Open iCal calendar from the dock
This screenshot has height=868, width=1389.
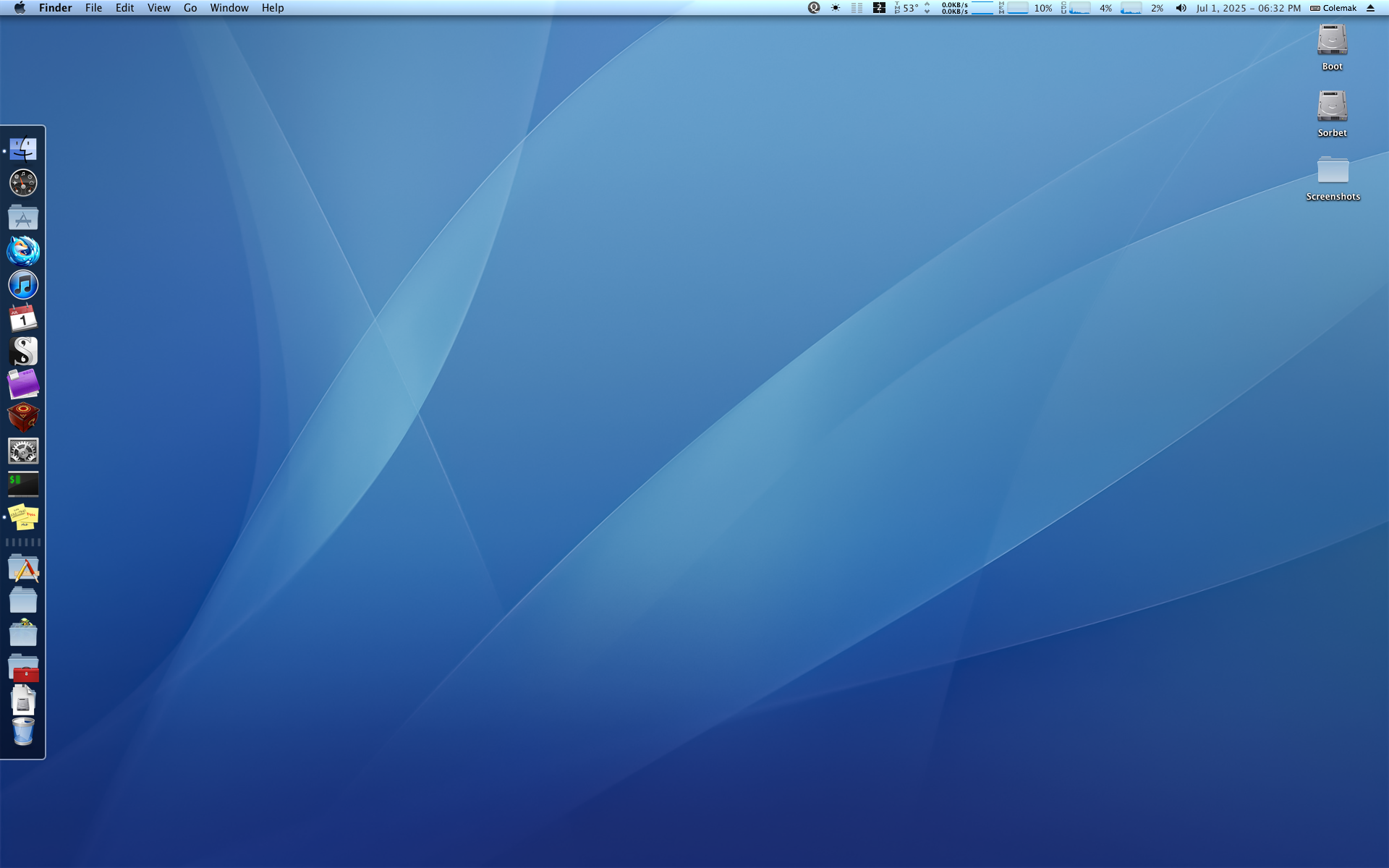23,318
